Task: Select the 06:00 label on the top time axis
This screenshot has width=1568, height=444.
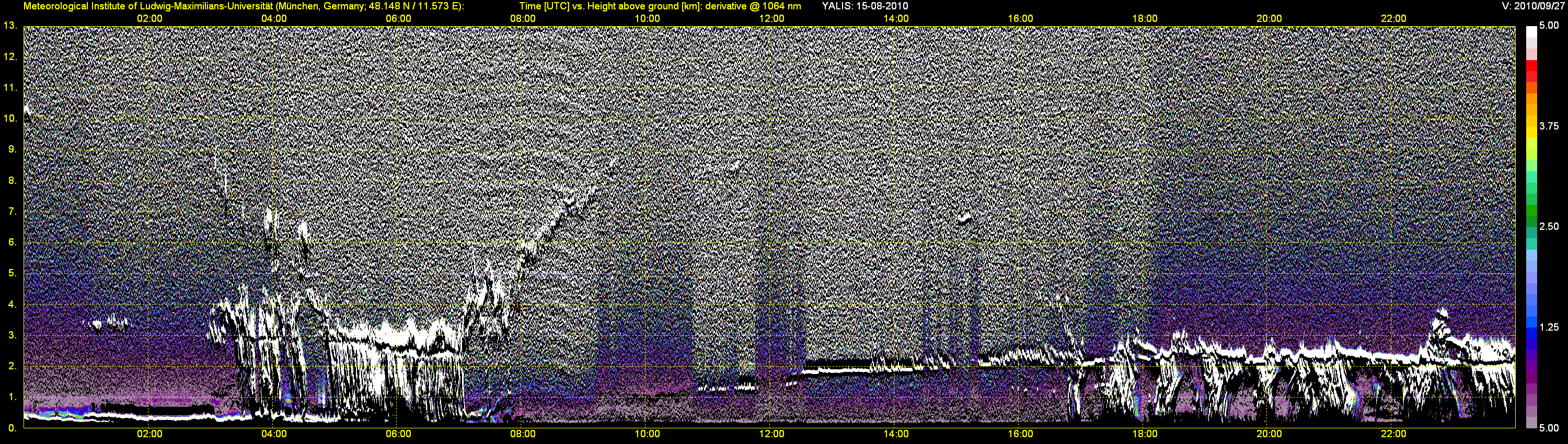Action: tap(399, 19)
